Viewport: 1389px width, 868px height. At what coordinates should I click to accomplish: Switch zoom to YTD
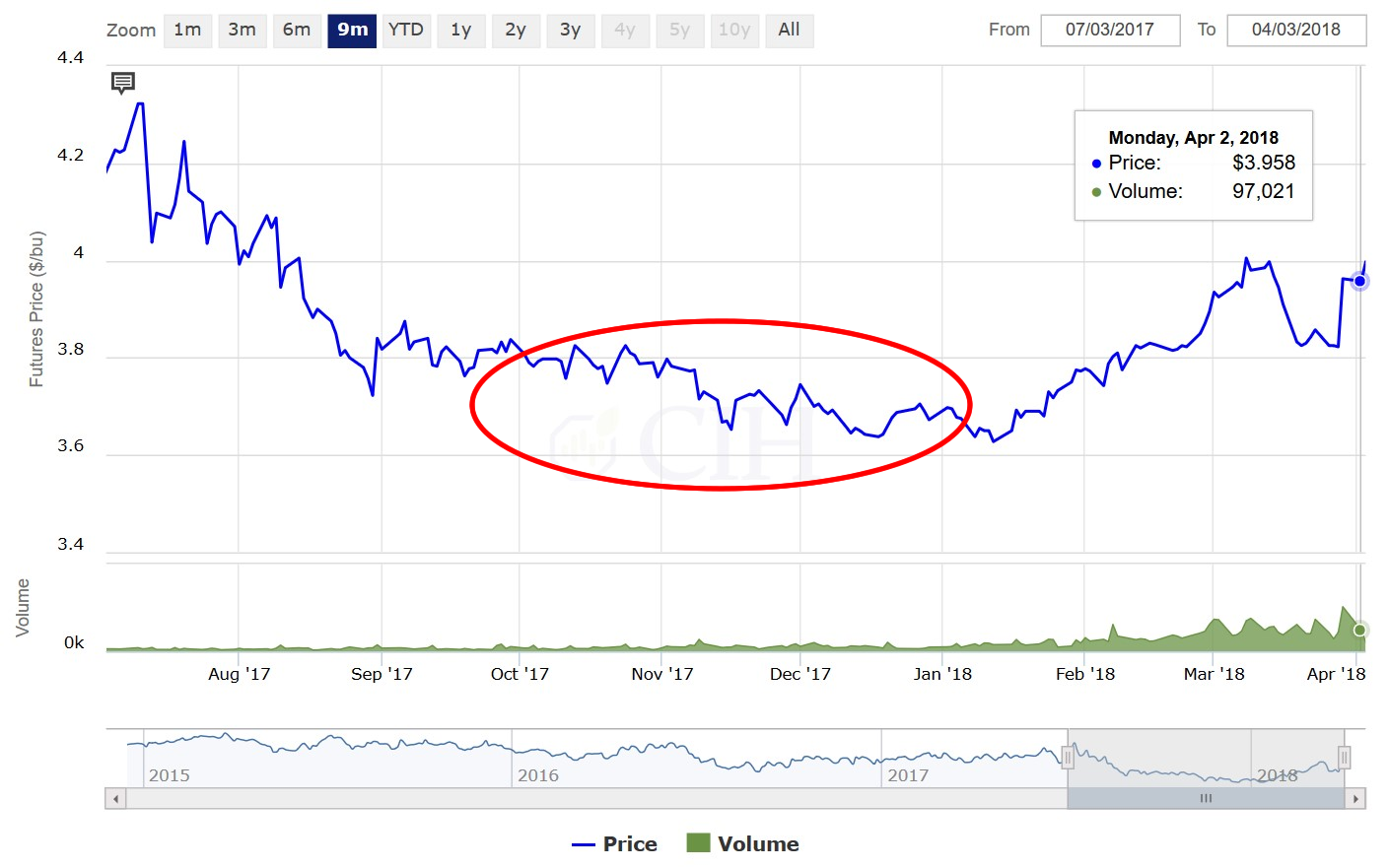tap(406, 30)
